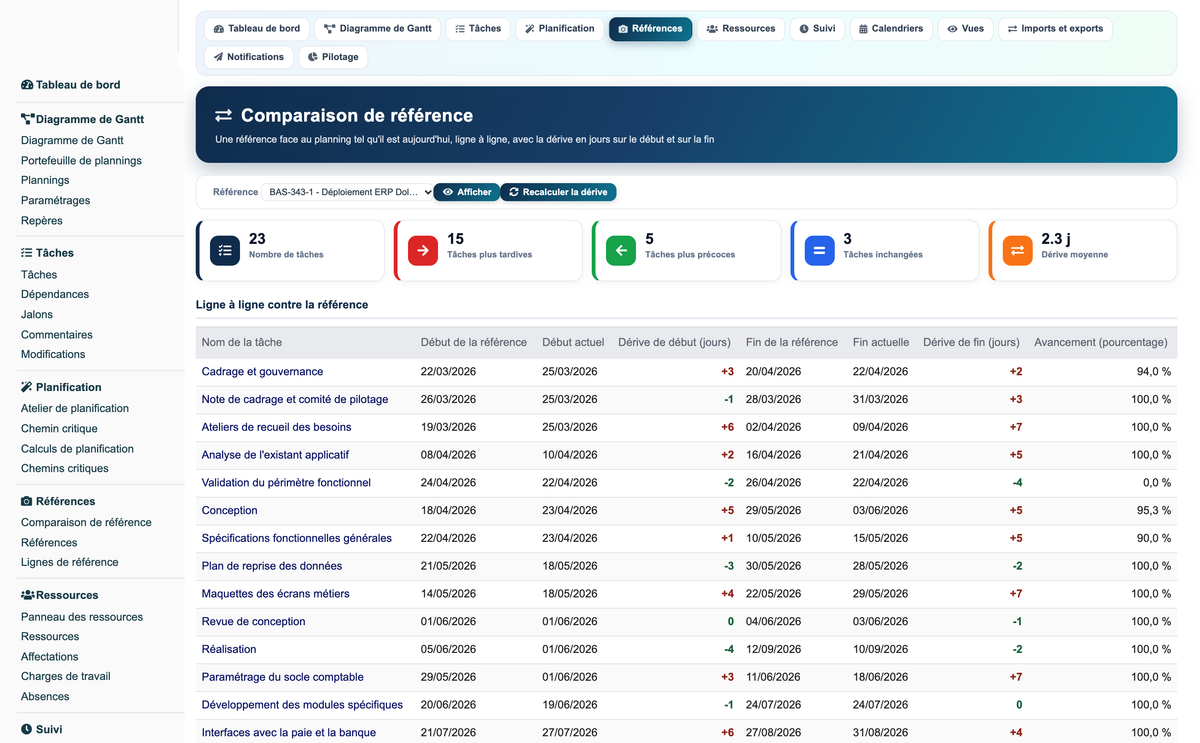Switch to the Diagramme de Gantt tab
This screenshot has height=743, width=1200.
[378, 29]
